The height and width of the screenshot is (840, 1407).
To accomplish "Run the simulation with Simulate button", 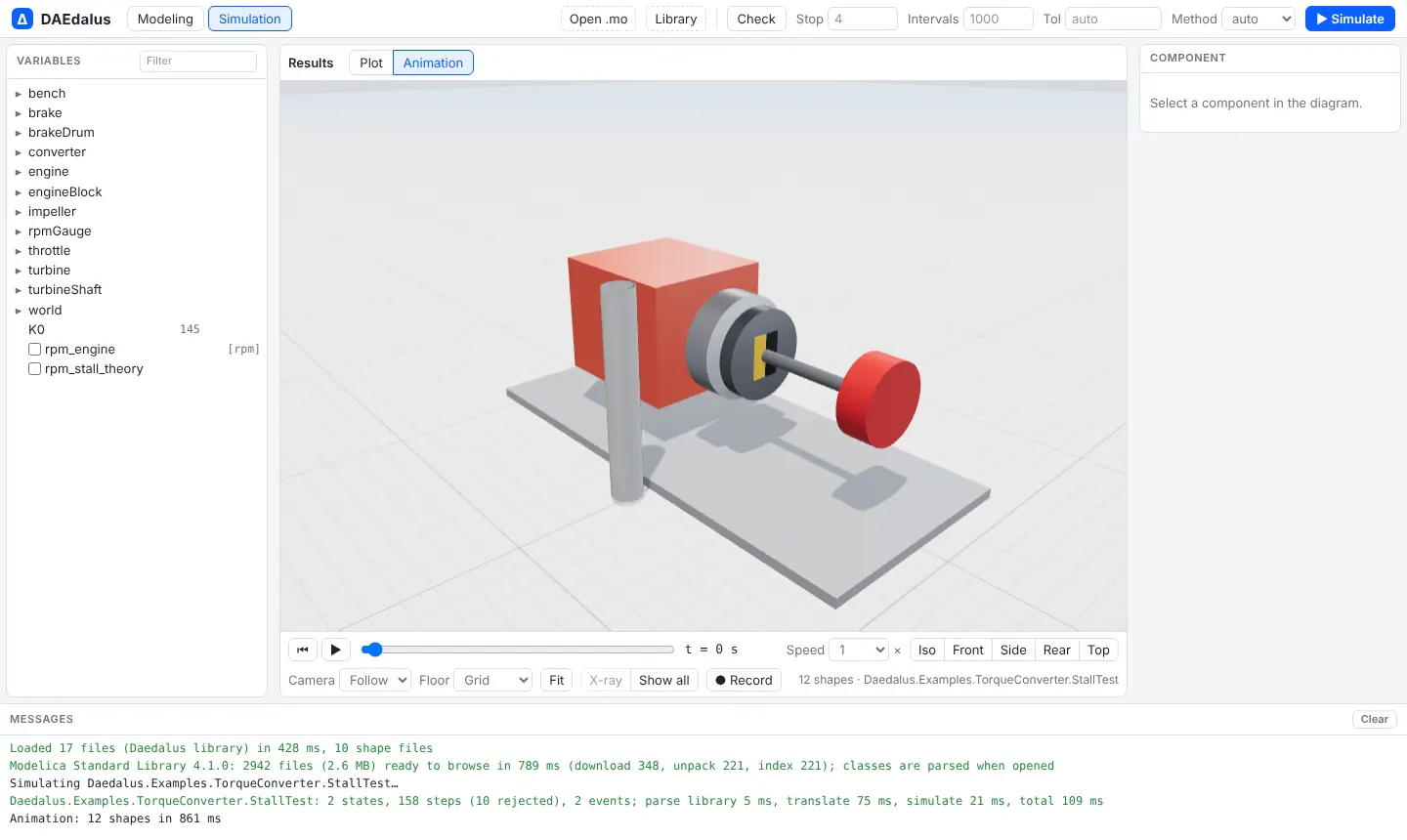I will pos(1350,19).
